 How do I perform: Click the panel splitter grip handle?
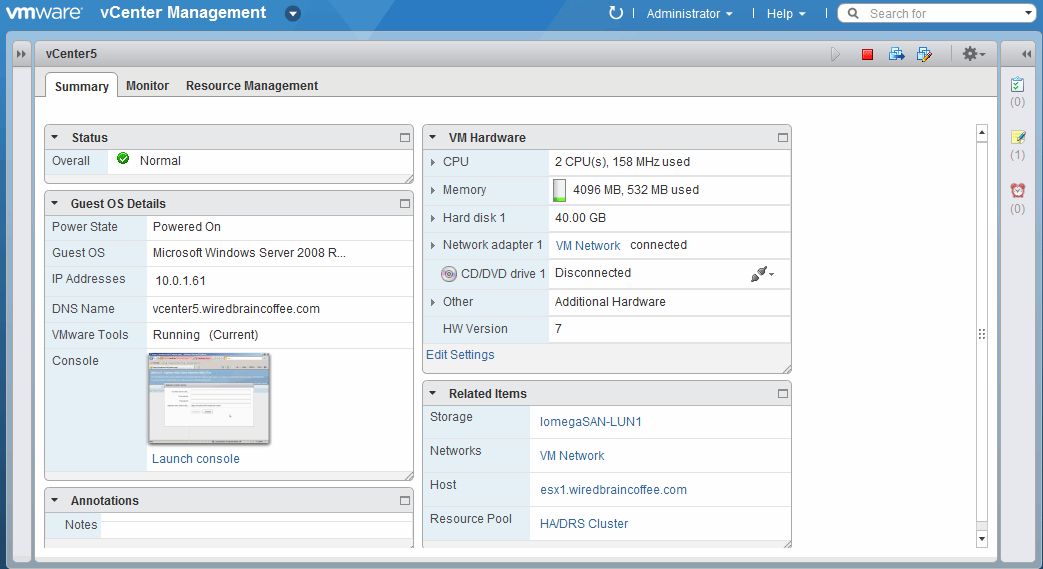pyautogui.click(x=982, y=334)
